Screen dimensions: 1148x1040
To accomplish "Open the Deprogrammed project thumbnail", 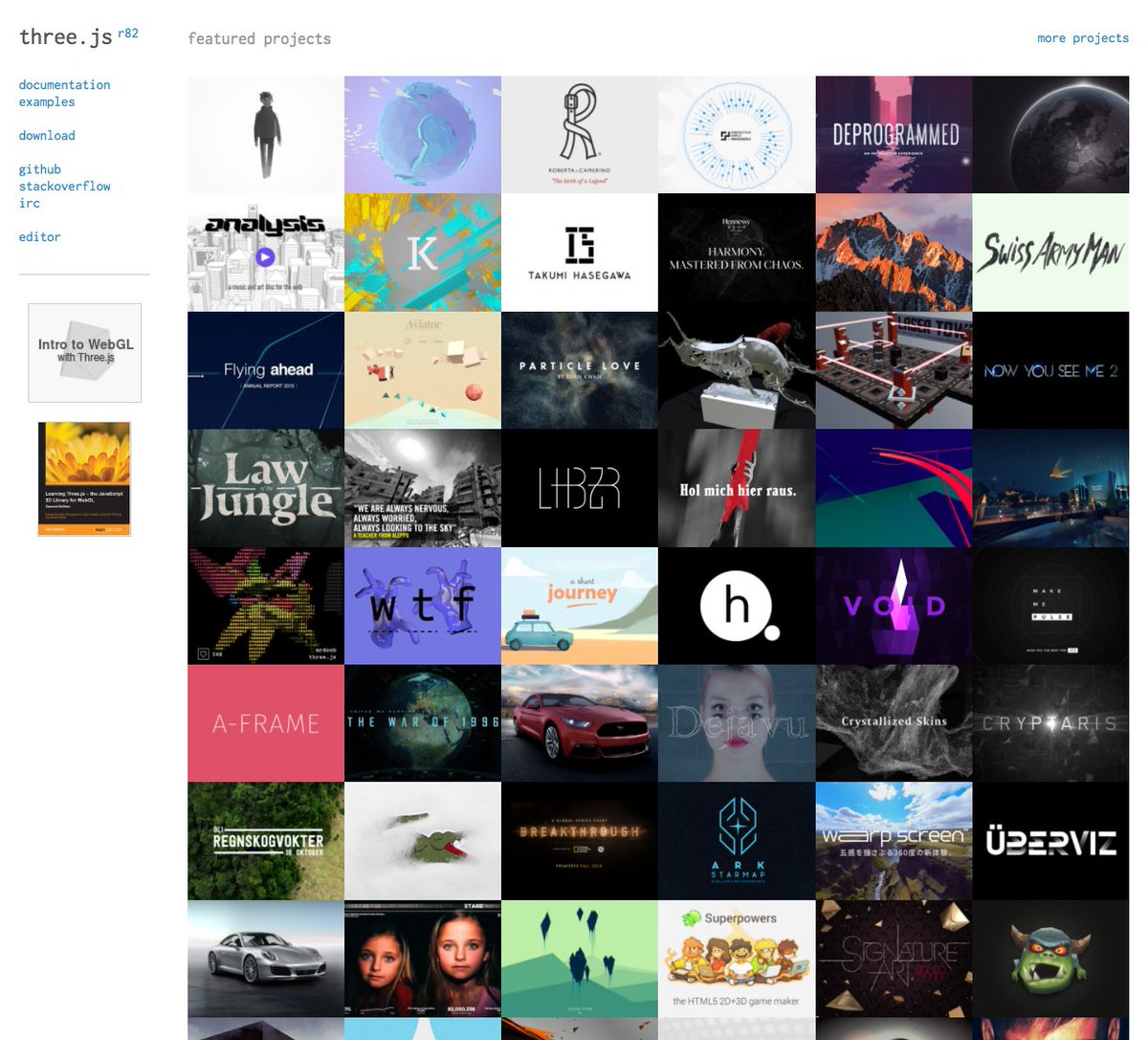I will [894, 135].
